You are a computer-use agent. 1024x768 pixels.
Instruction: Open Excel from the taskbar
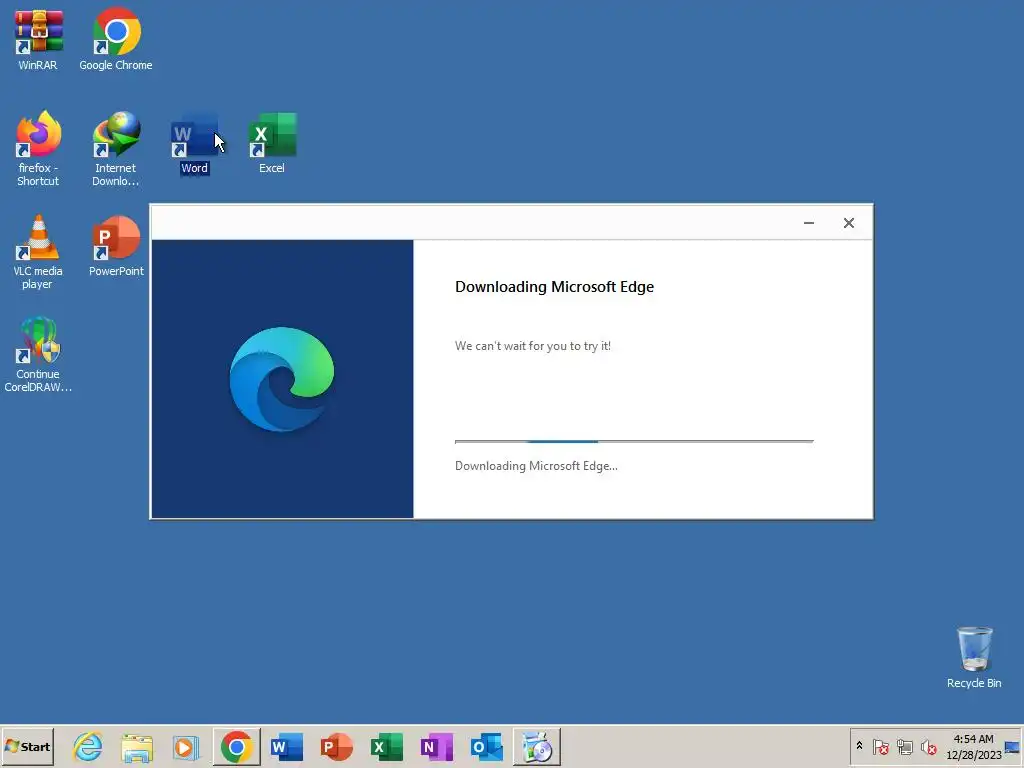(x=387, y=747)
